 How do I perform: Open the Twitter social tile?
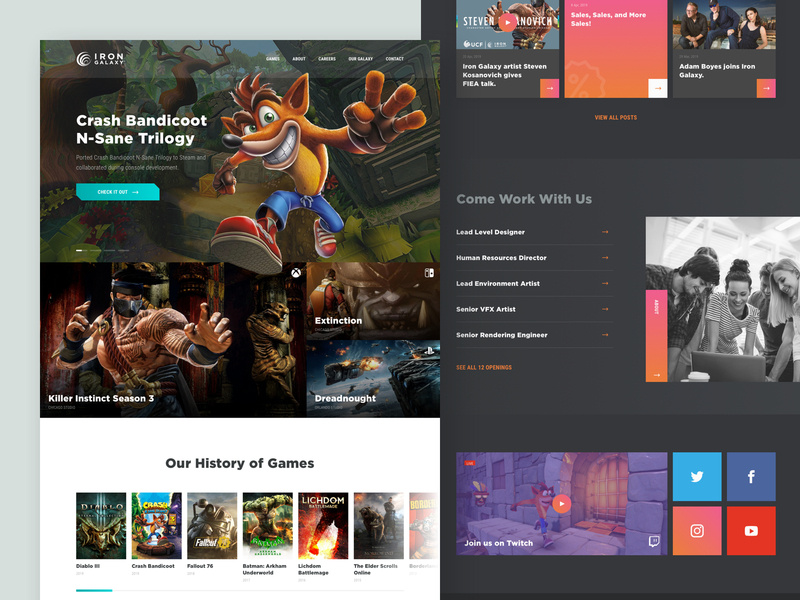pos(697,477)
